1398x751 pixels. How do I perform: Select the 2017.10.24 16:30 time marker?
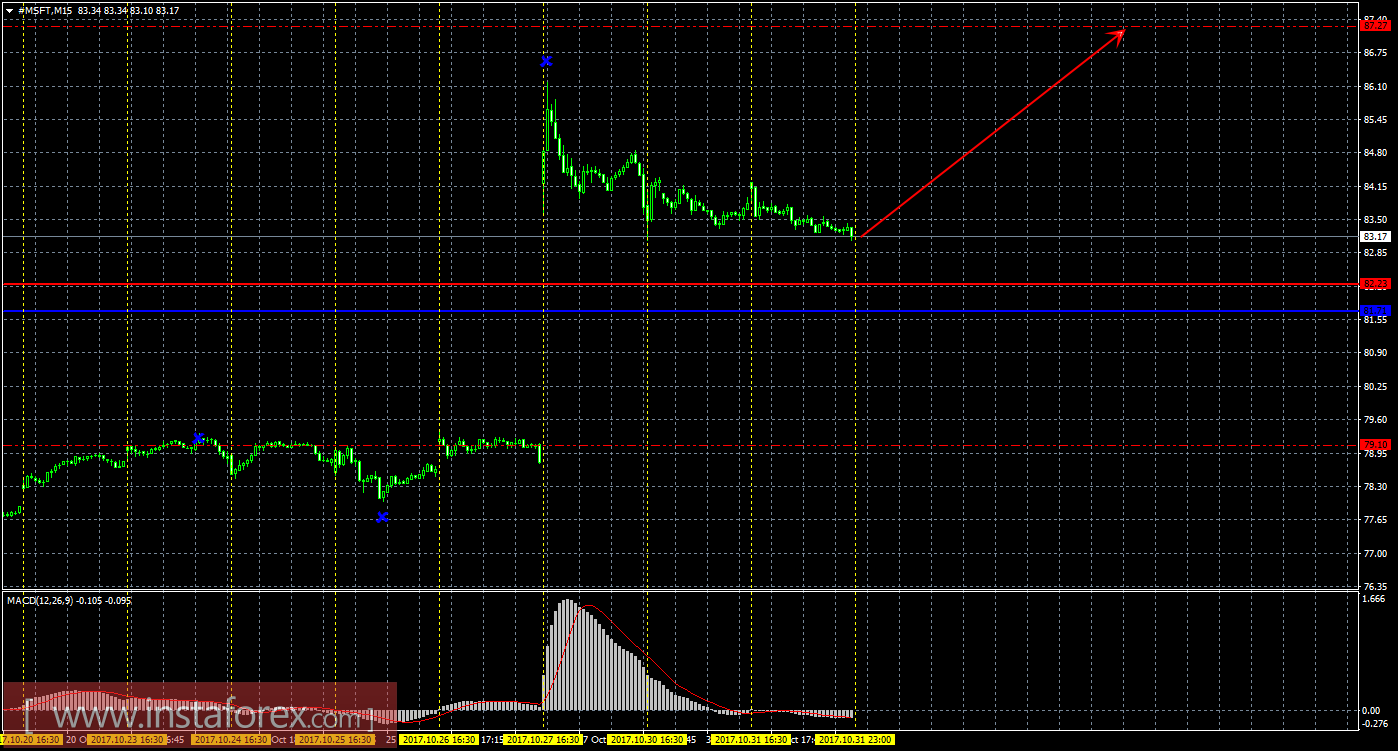pyautogui.click(x=231, y=740)
